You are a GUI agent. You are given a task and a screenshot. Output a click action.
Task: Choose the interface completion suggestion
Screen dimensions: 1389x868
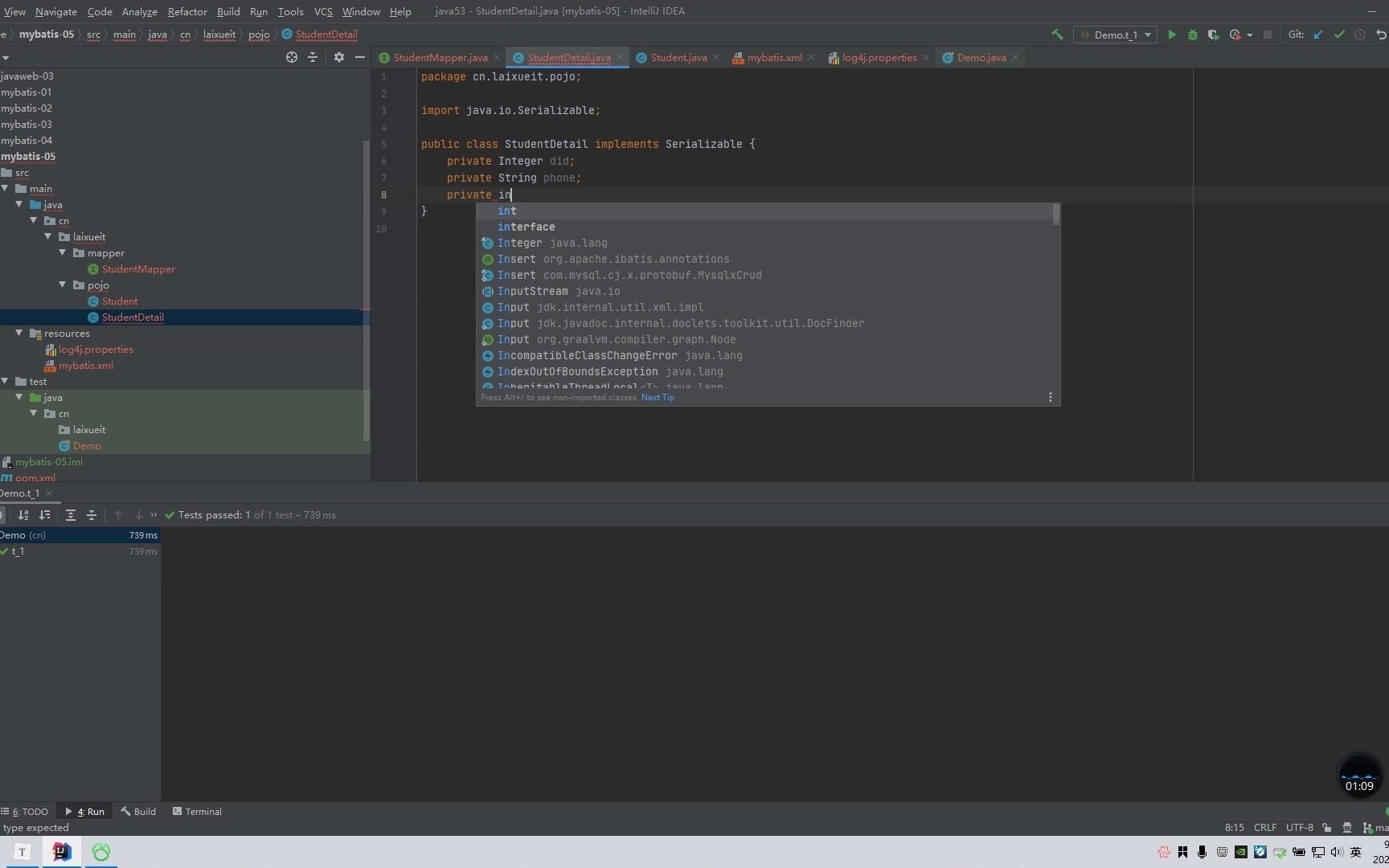(x=768, y=227)
